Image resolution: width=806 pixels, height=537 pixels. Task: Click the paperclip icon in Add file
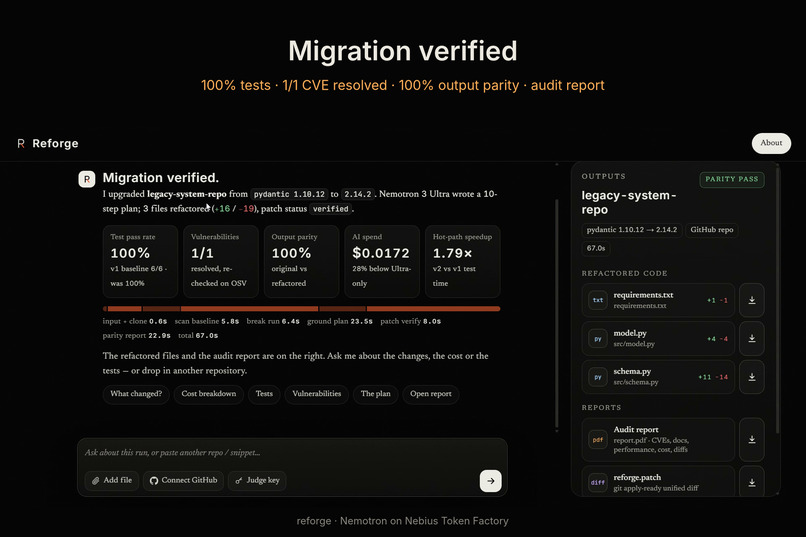coord(96,480)
